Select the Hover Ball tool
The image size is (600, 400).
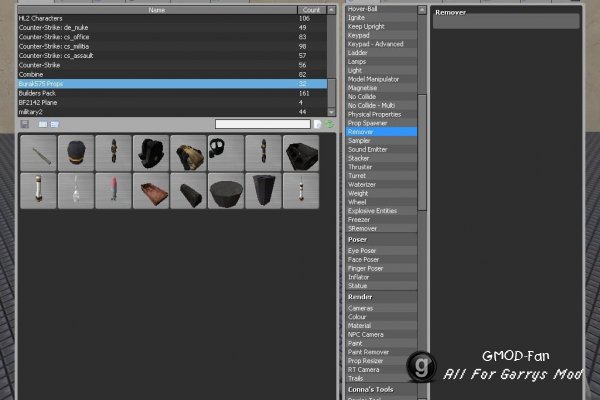click(x=381, y=9)
